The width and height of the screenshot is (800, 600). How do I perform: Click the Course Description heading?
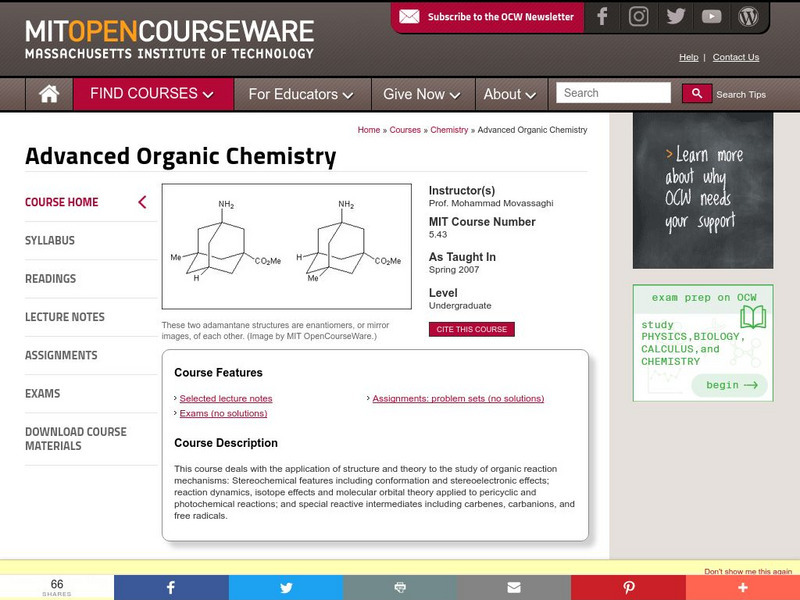[226, 443]
